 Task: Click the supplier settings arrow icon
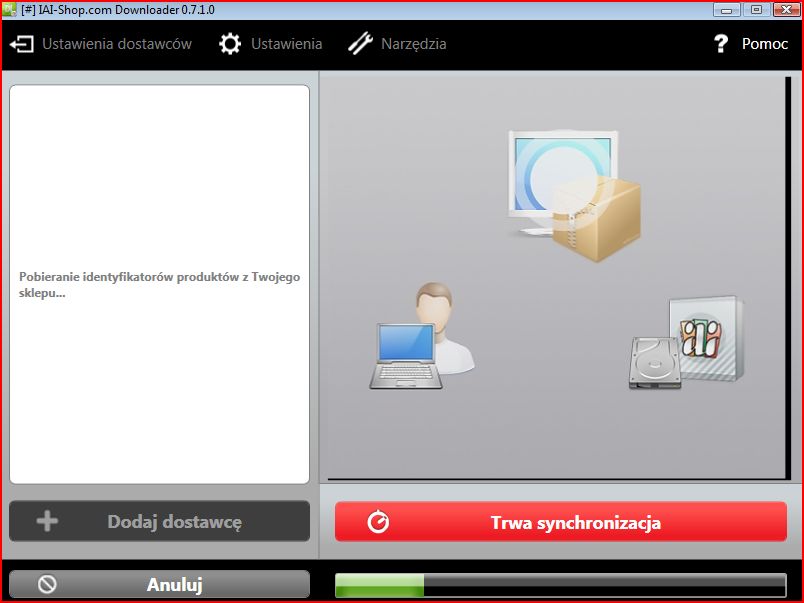[x=22, y=44]
